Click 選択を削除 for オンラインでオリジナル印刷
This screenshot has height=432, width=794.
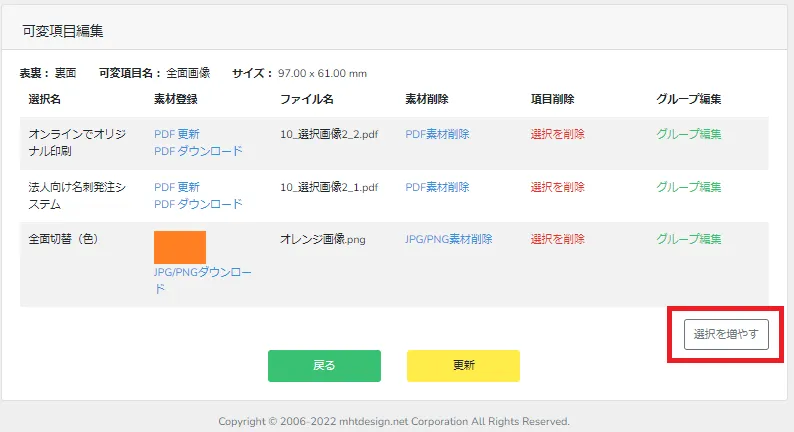click(557, 134)
